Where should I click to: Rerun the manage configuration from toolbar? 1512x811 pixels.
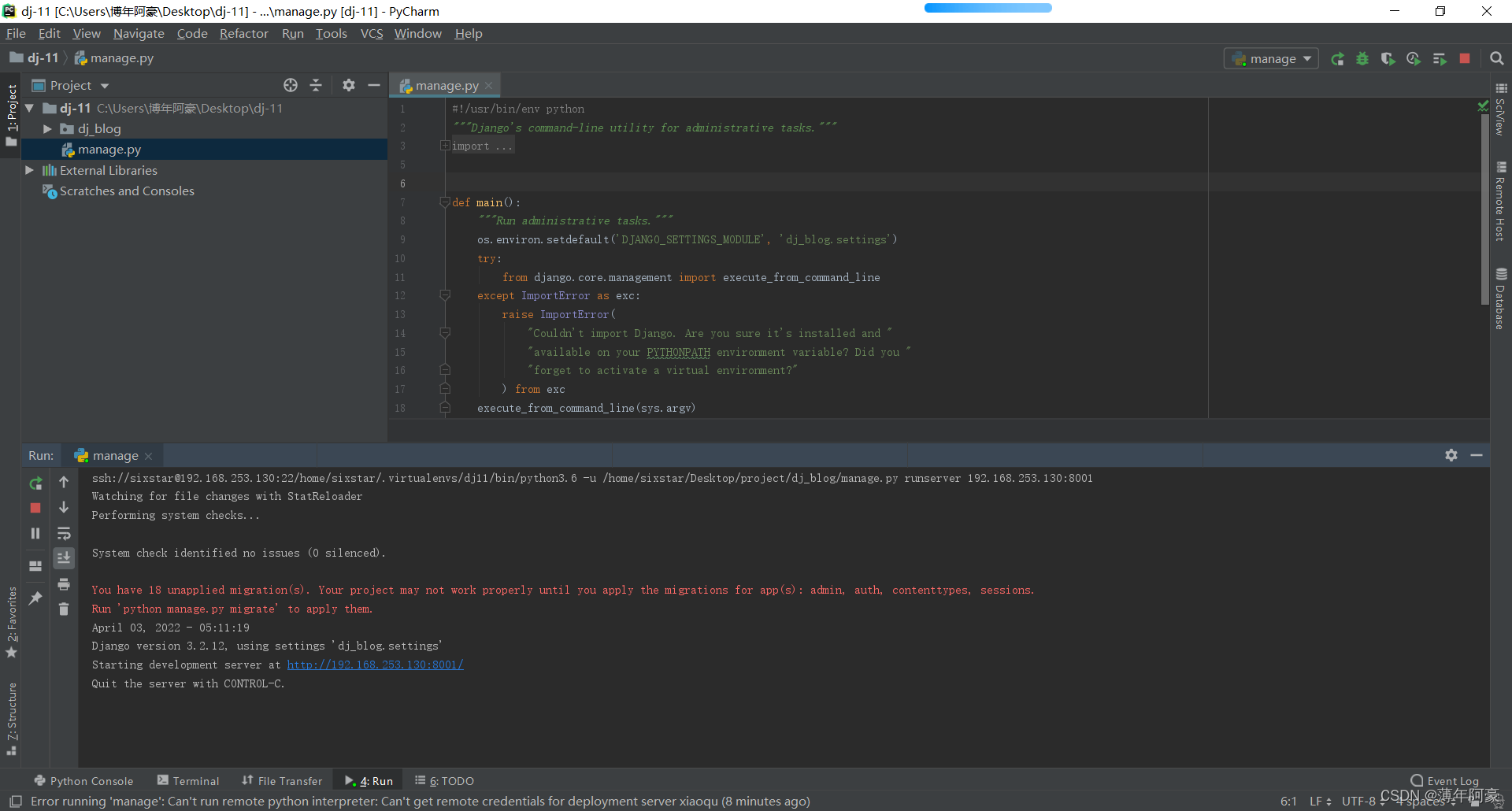pos(1337,59)
